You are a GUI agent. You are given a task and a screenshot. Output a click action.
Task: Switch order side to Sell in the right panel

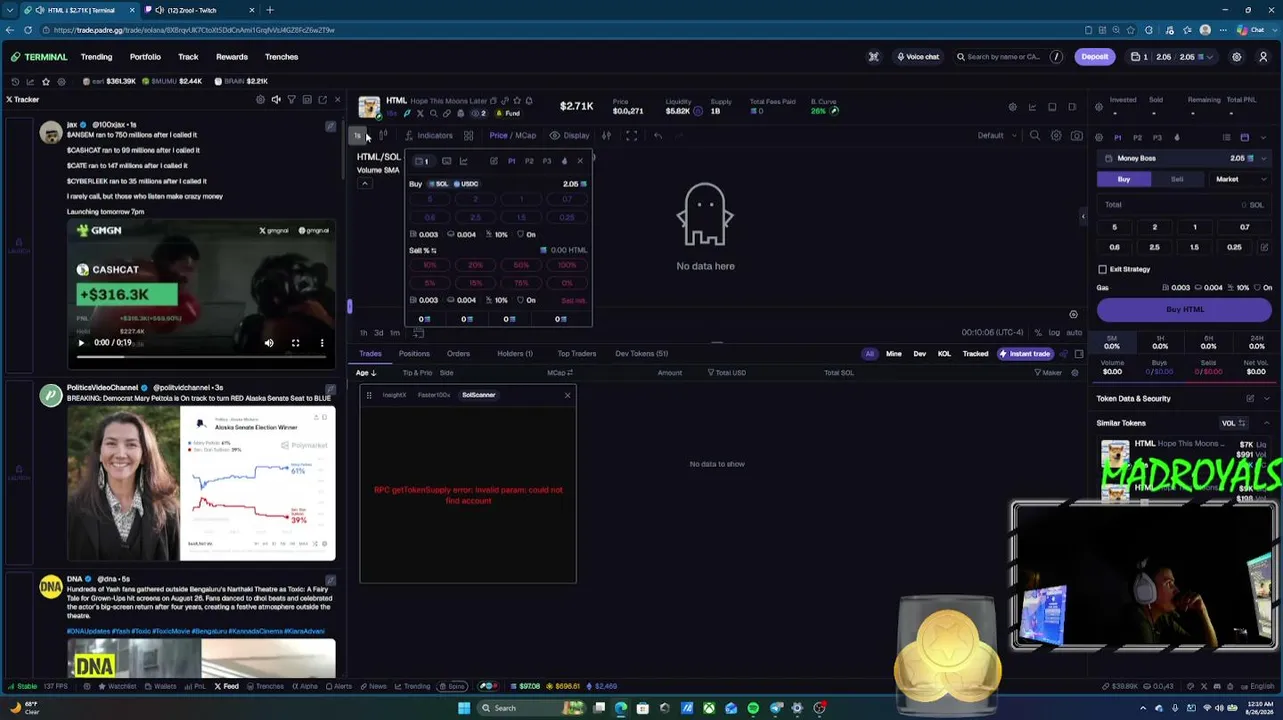pos(1177,179)
